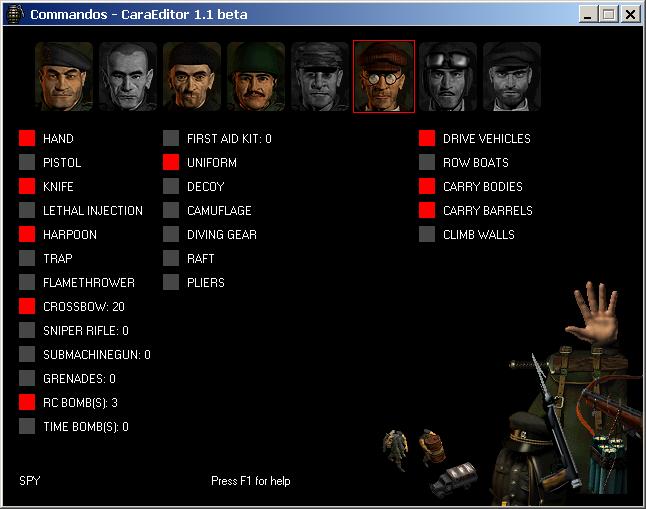Enable the TRAP checkbox

(27, 258)
